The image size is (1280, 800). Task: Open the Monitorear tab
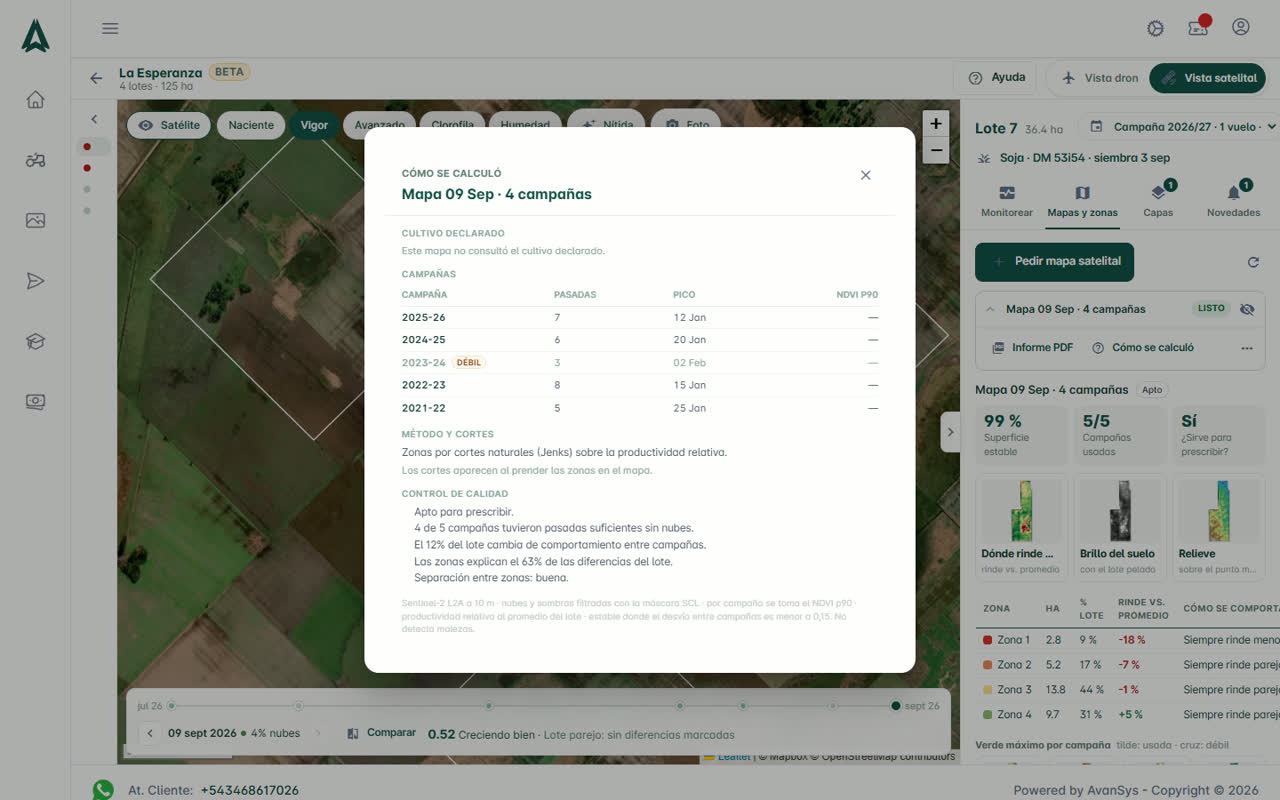coord(1007,200)
